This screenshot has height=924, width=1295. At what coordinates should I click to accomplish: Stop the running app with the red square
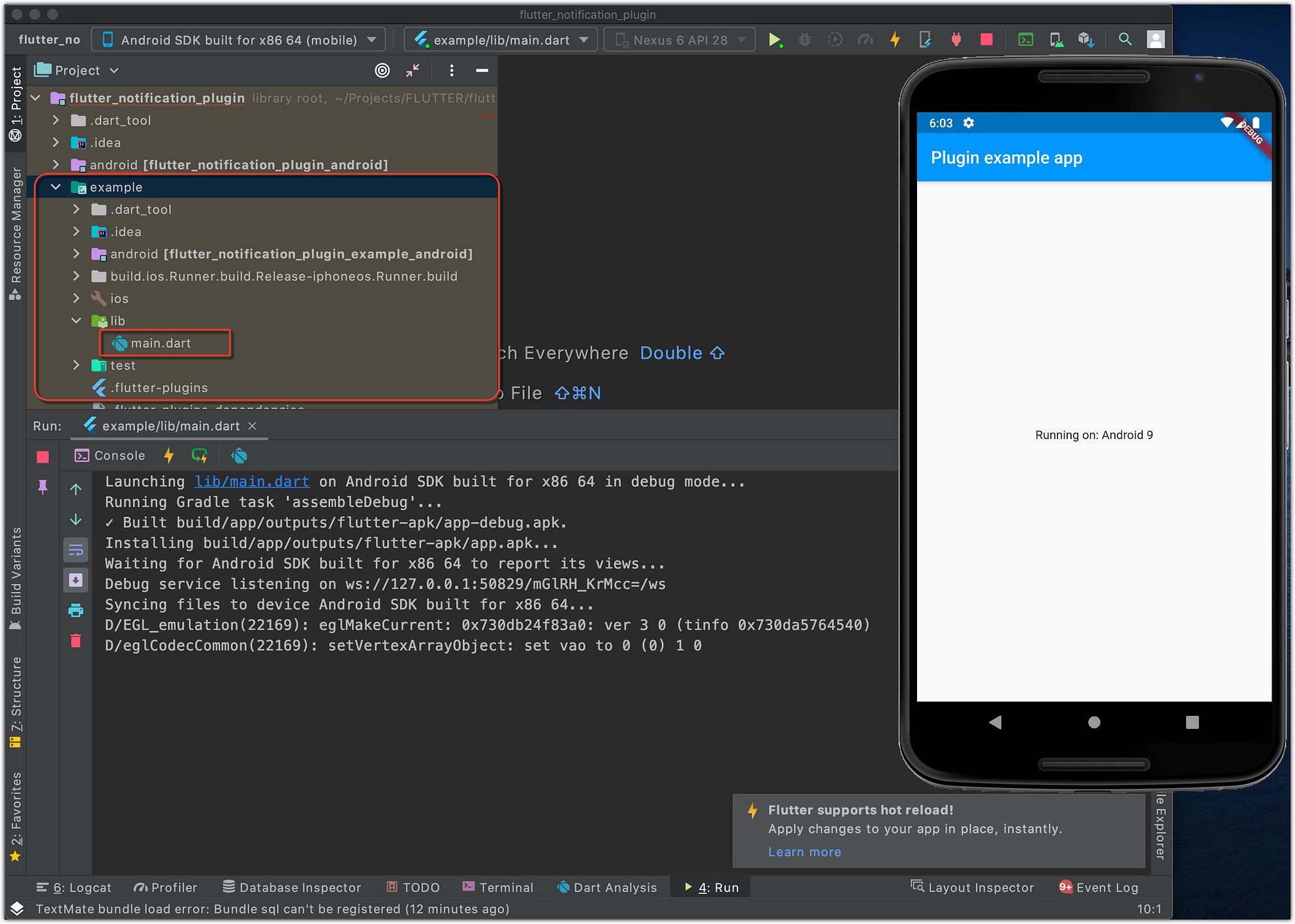[986, 39]
